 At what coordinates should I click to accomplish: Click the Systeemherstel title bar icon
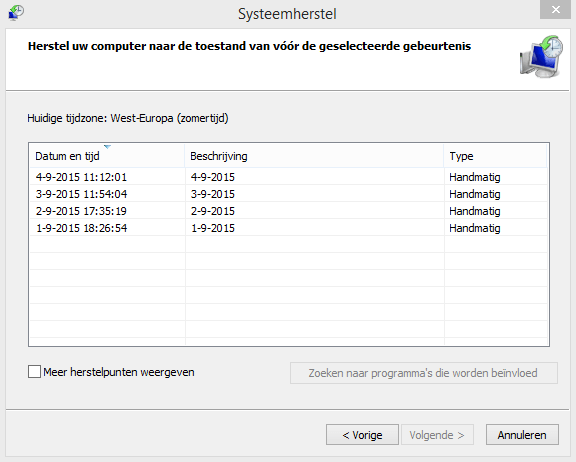click(x=16, y=12)
